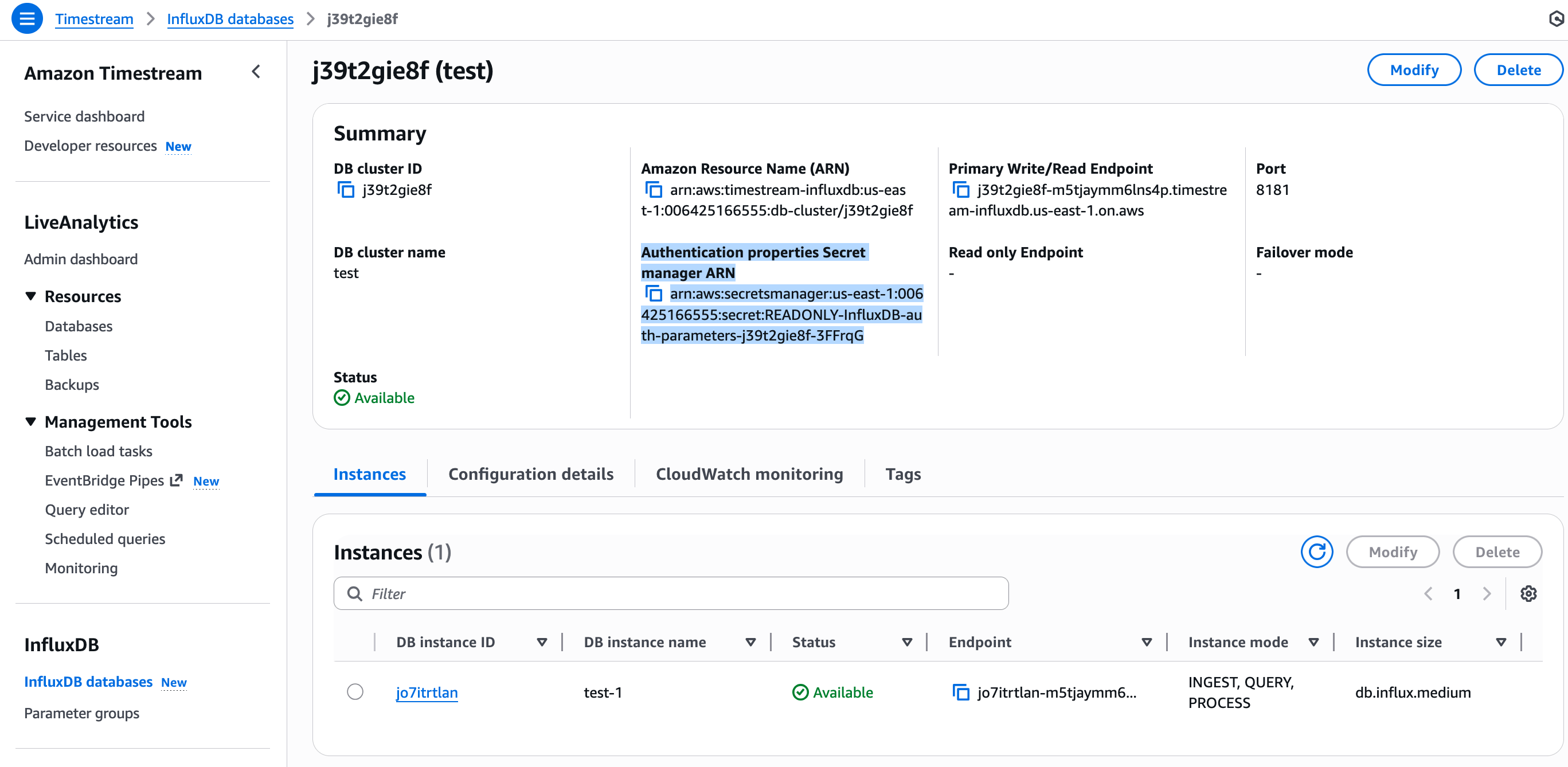Copy the DB cluster ID value
Image resolution: width=1568 pixels, height=767 pixels.
pos(346,190)
